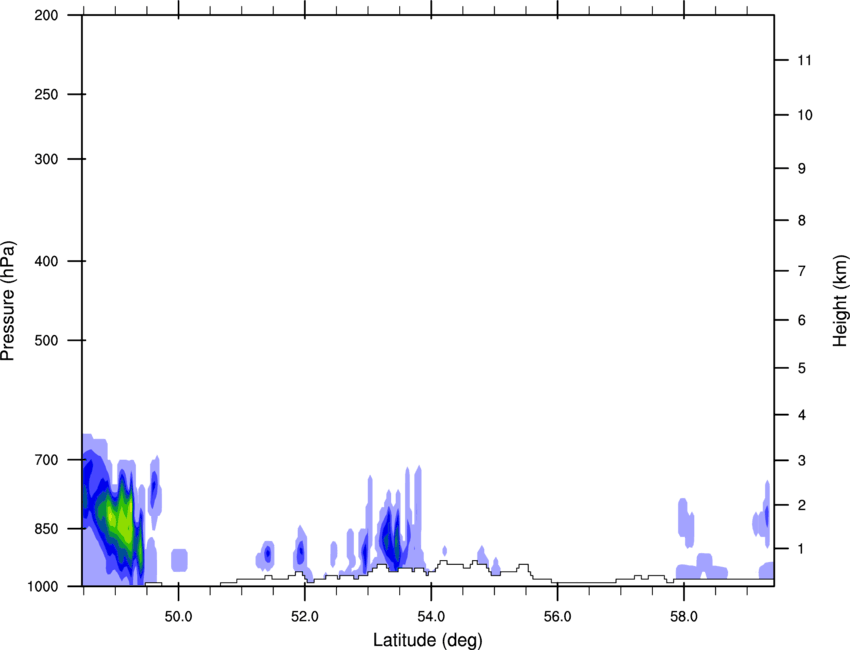This screenshot has width=850, height=650.
Task: Click the 5 km height label
Action: tap(802, 368)
